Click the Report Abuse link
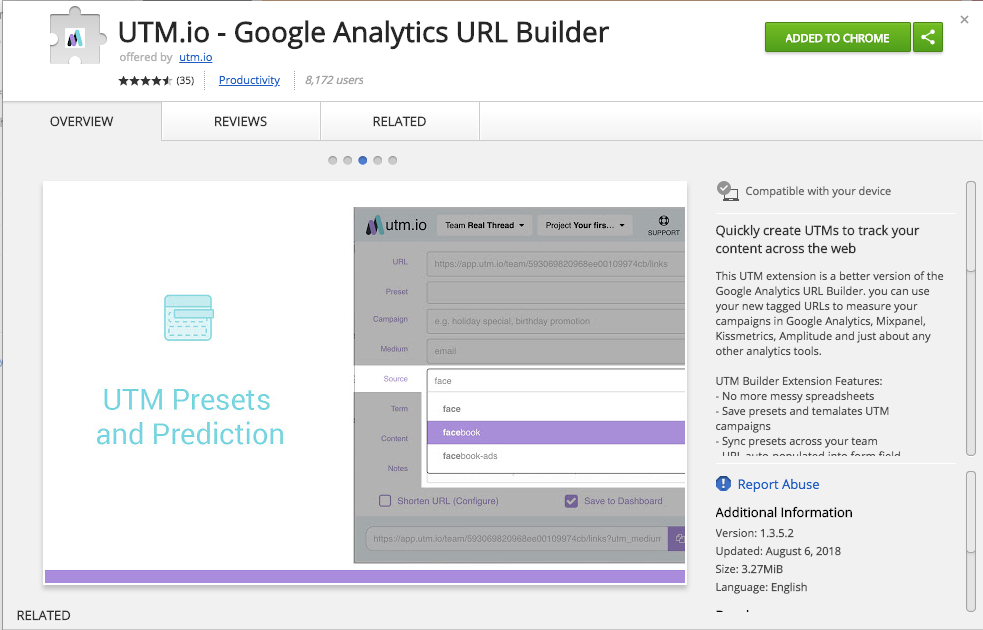The height and width of the screenshot is (630, 983). coord(778,484)
